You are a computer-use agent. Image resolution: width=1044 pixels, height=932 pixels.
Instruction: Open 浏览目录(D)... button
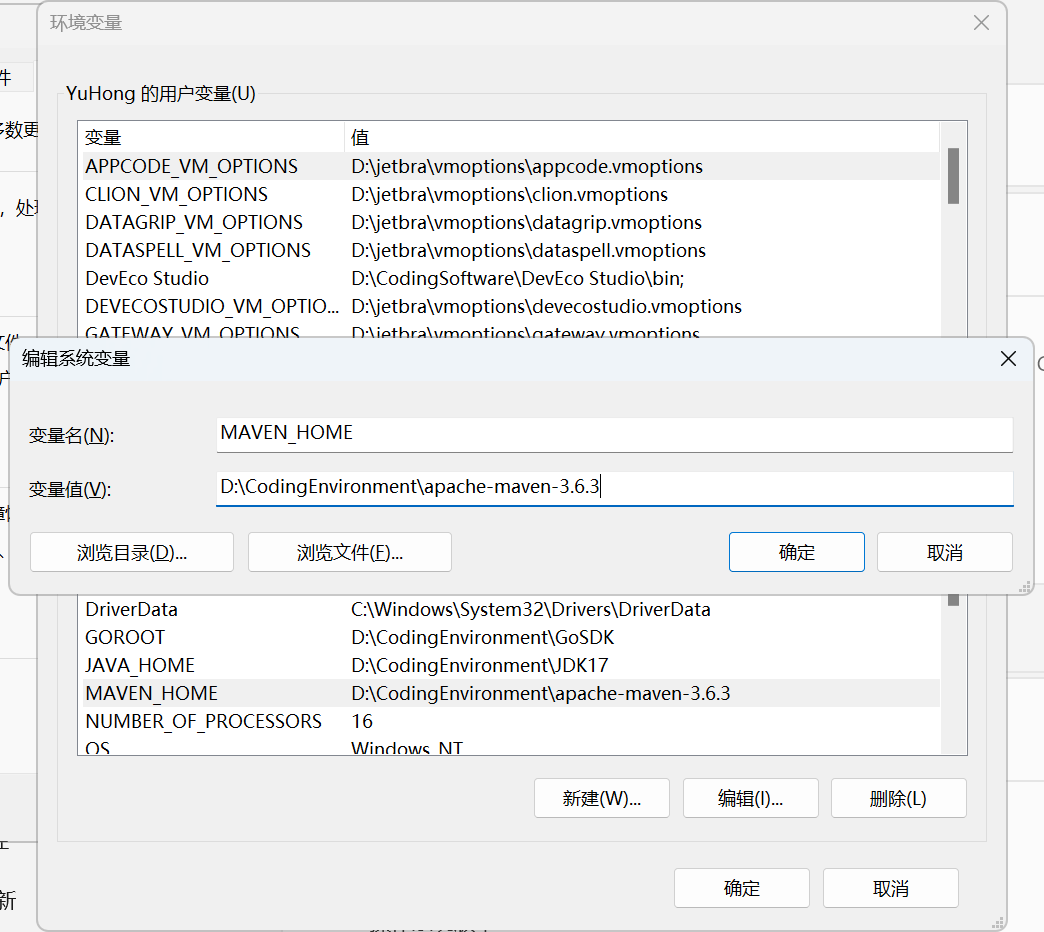point(132,552)
